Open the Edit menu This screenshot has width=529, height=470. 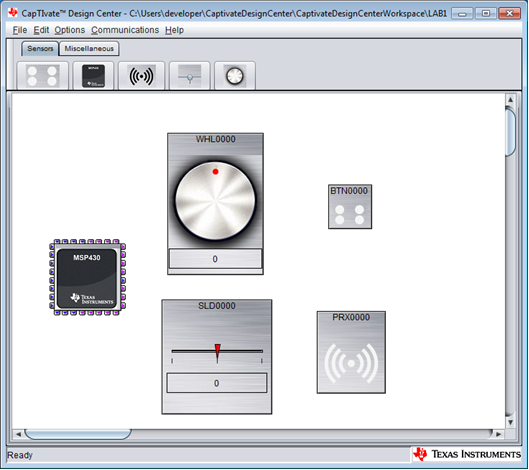pos(41,30)
